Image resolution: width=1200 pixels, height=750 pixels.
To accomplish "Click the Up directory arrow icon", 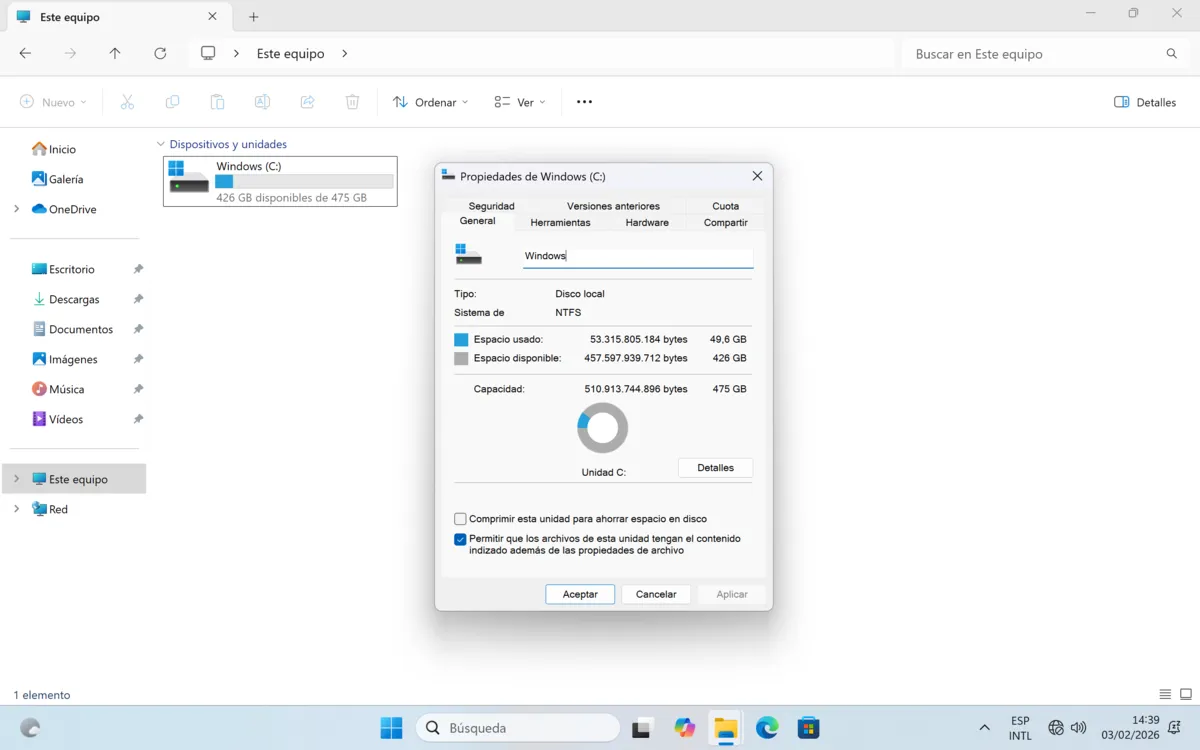I will (x=115, y=54).
